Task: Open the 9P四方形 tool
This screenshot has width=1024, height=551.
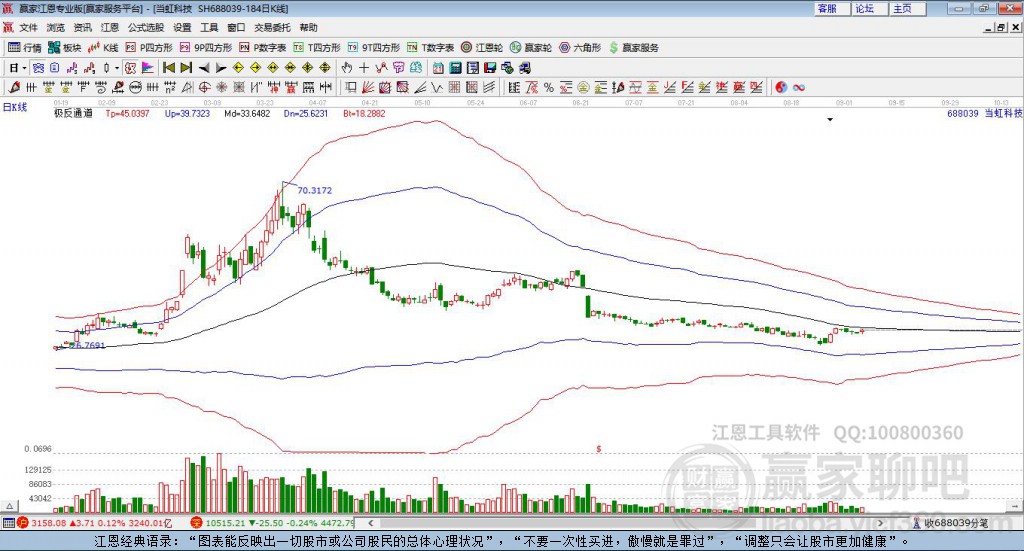Action: tap(206, 48)
